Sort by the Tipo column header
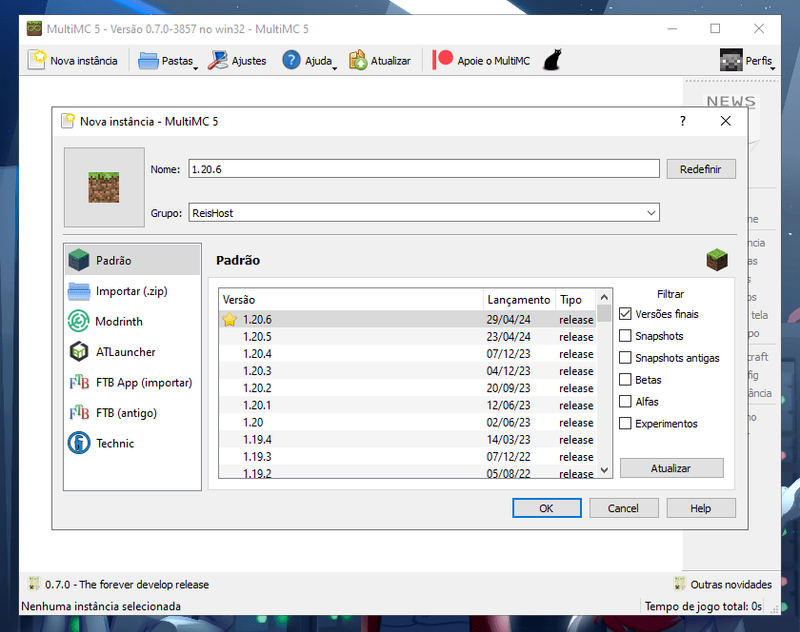Screen dimensions: 800x632 click(576, 299)
